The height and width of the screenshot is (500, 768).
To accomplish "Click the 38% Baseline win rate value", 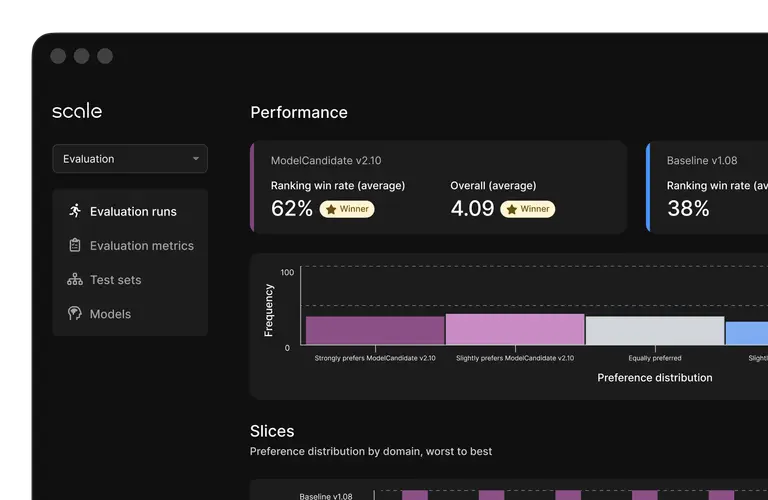I will (688, 209).
